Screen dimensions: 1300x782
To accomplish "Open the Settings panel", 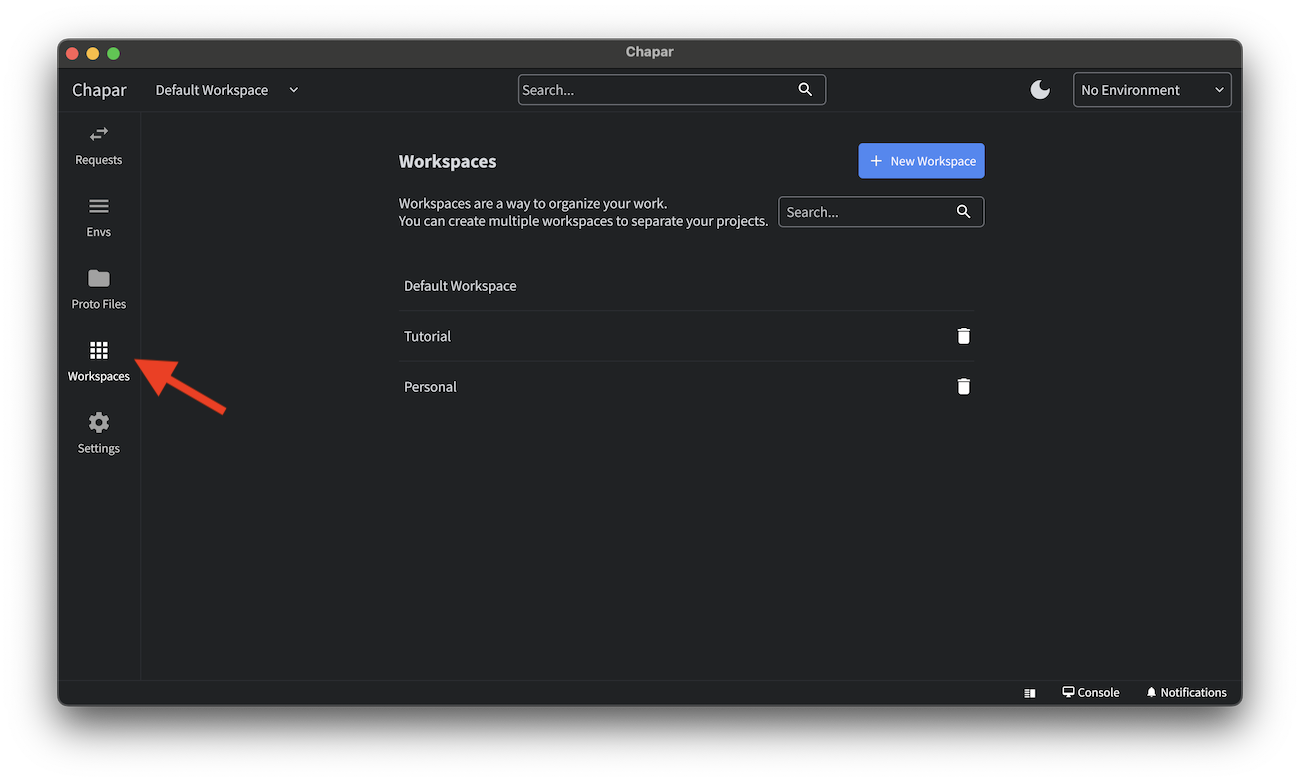I will (98, 434).
